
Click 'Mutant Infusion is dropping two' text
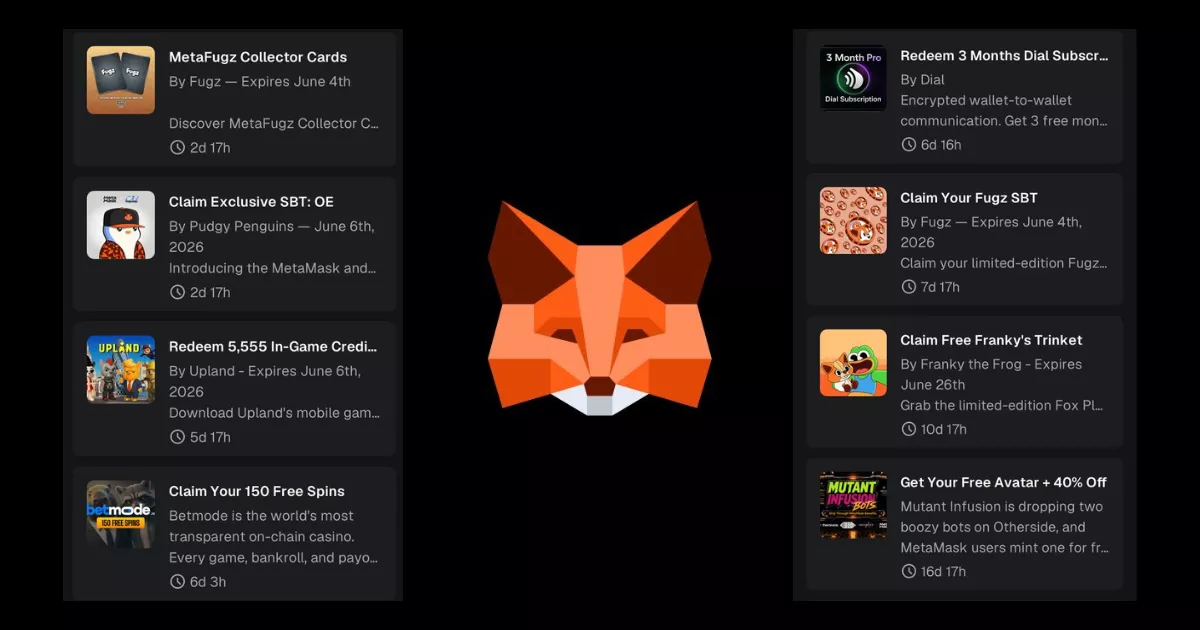[x=1001, y=507]
